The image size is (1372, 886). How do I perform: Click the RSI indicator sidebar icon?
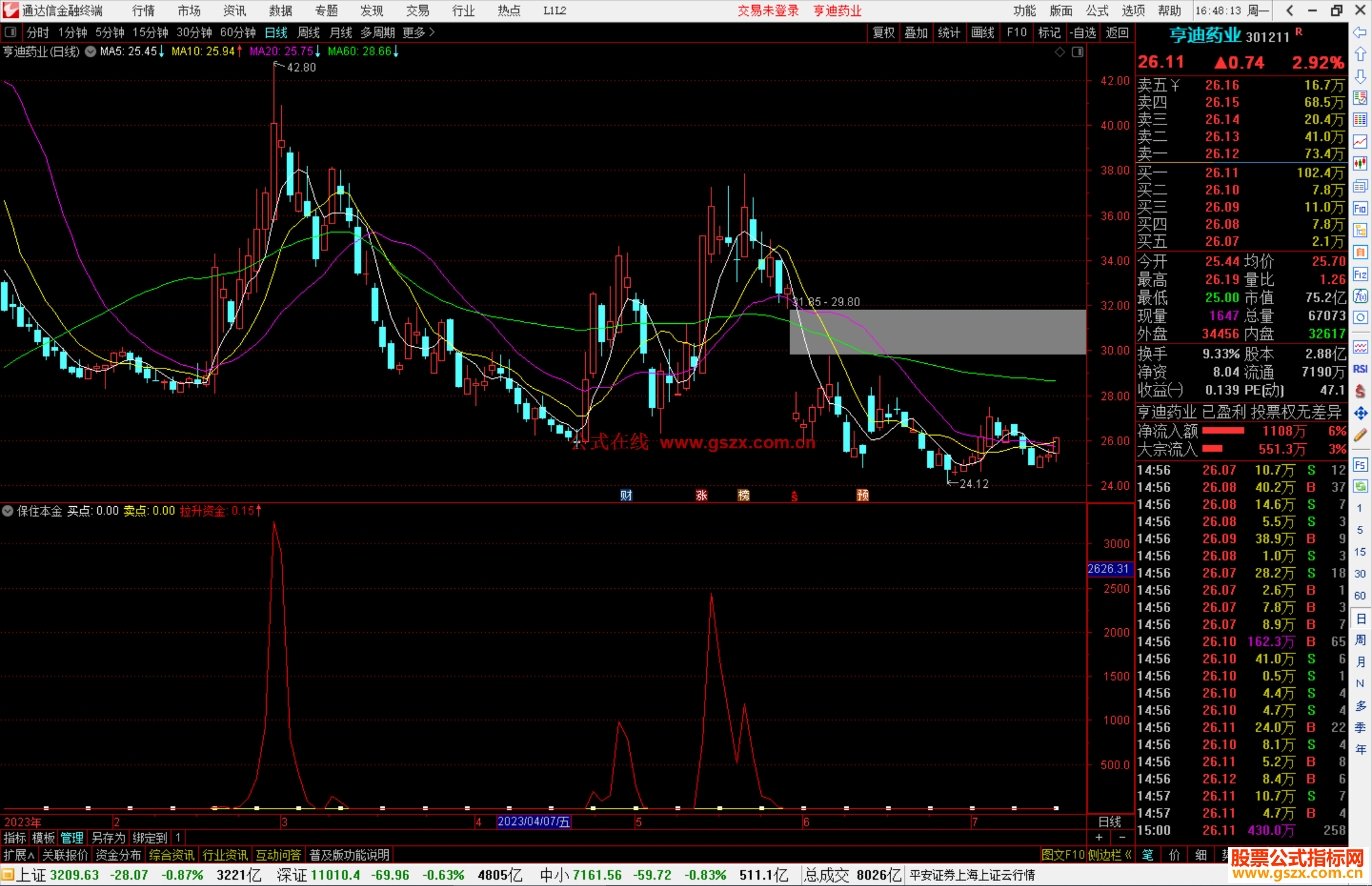point(1360,369)
